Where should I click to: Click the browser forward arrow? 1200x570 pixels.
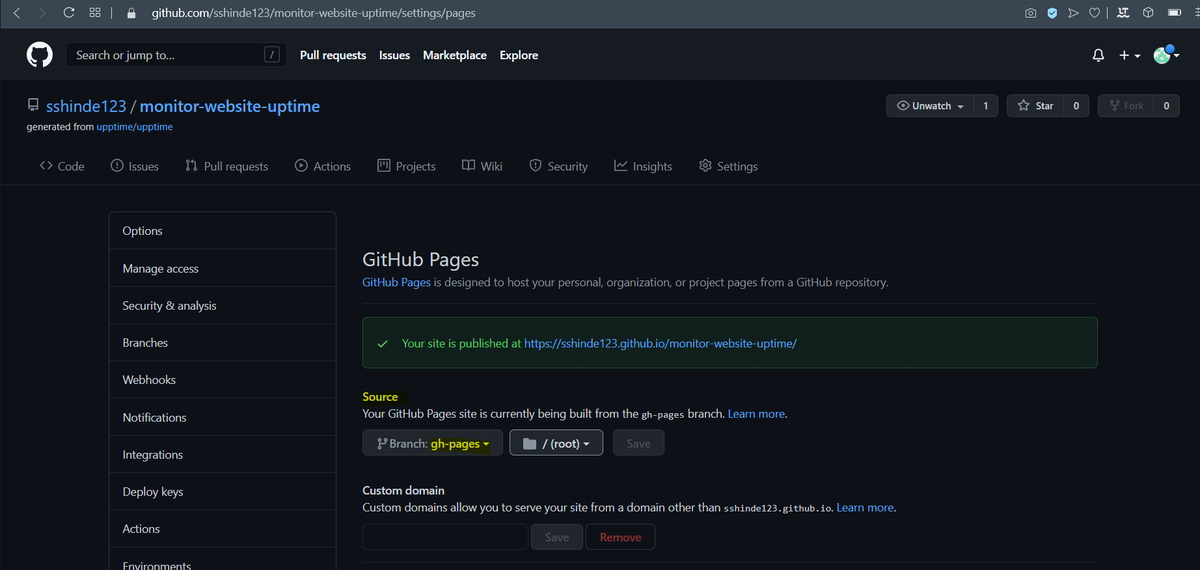pyautogui.click(x=42, y=13)
